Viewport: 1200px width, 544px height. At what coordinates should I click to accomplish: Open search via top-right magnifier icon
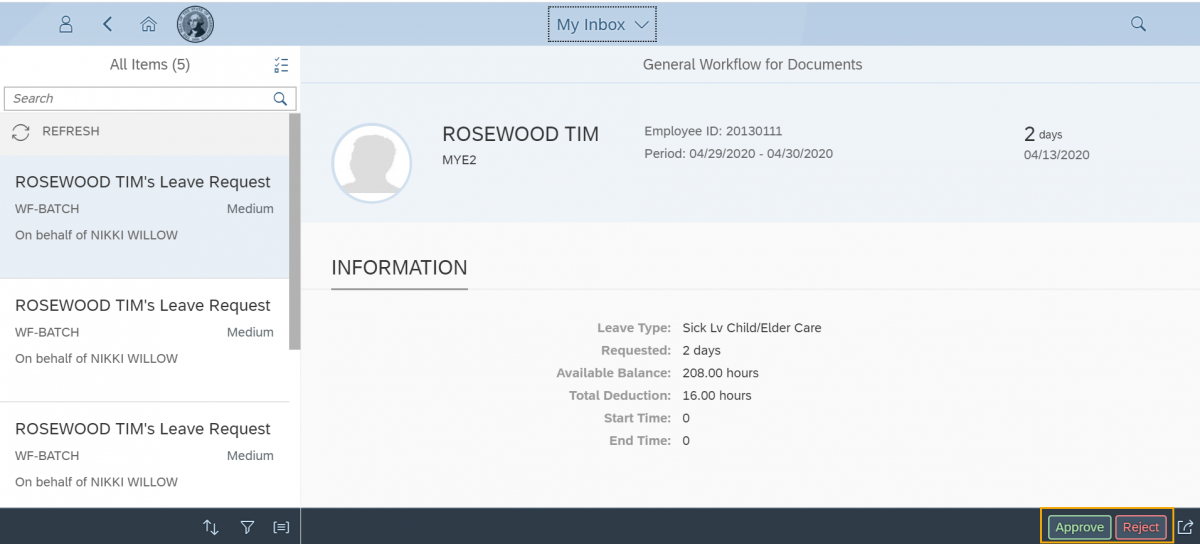(1138, 24)
